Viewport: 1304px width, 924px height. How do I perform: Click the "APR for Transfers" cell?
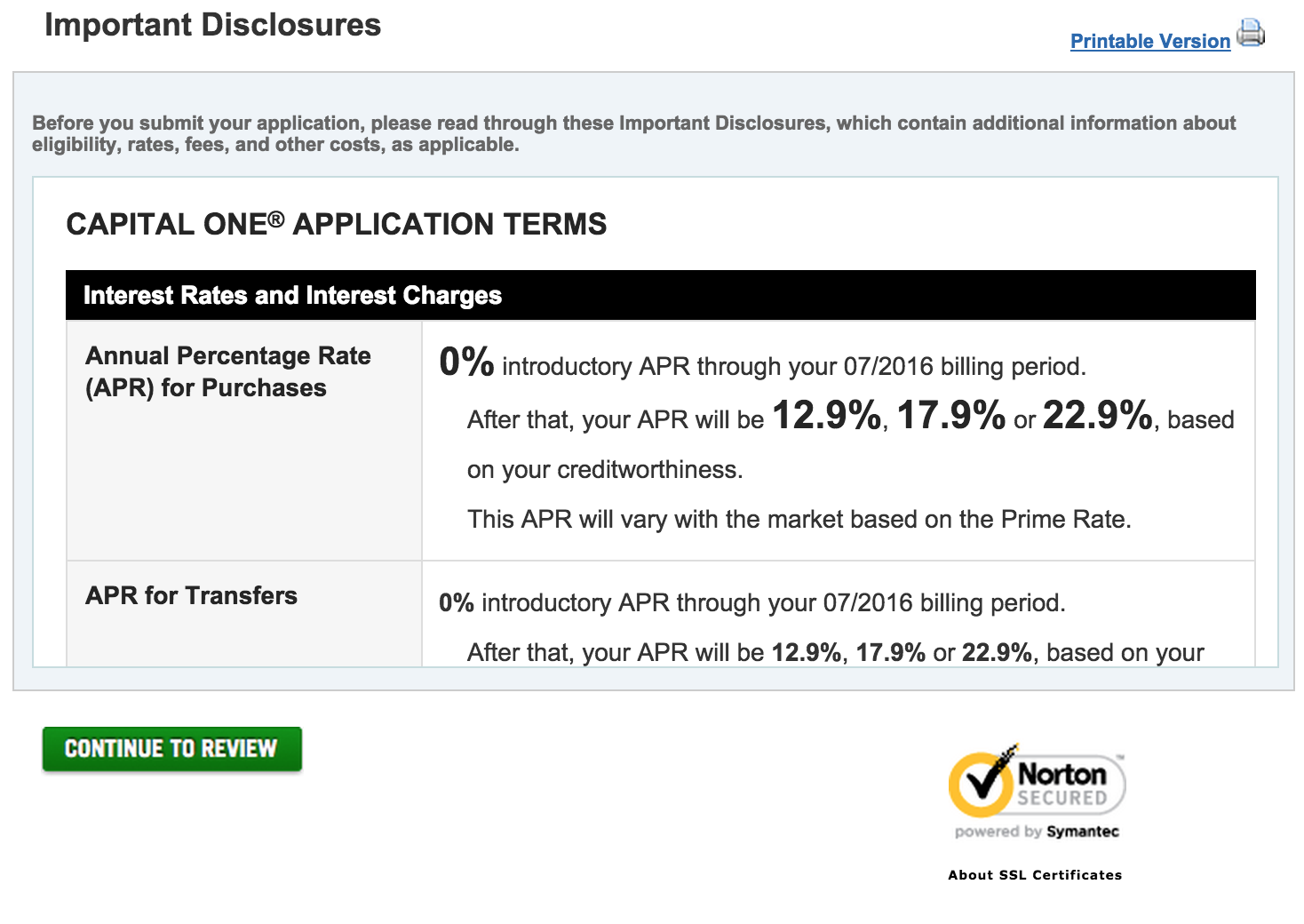(244, 614)
